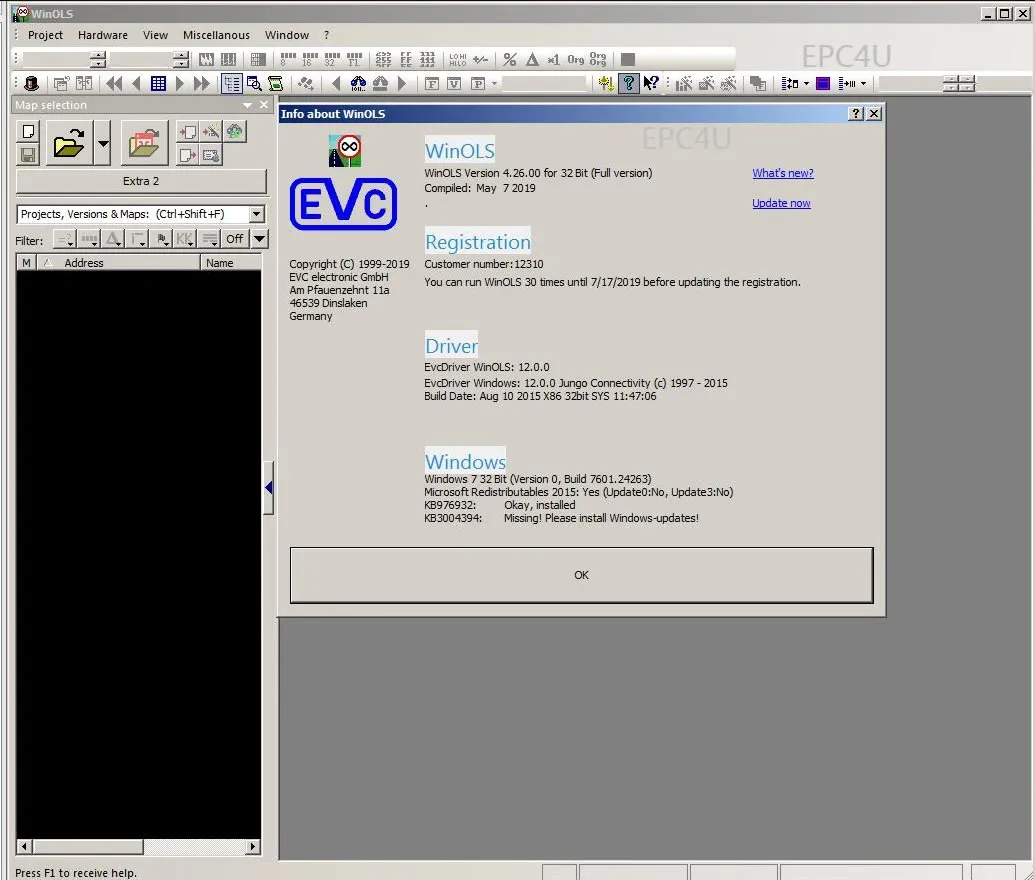The width and height of the screenshot is (1035, 880).
Task: Click the yellow arrows sort icon
Action: pos(606,84)
